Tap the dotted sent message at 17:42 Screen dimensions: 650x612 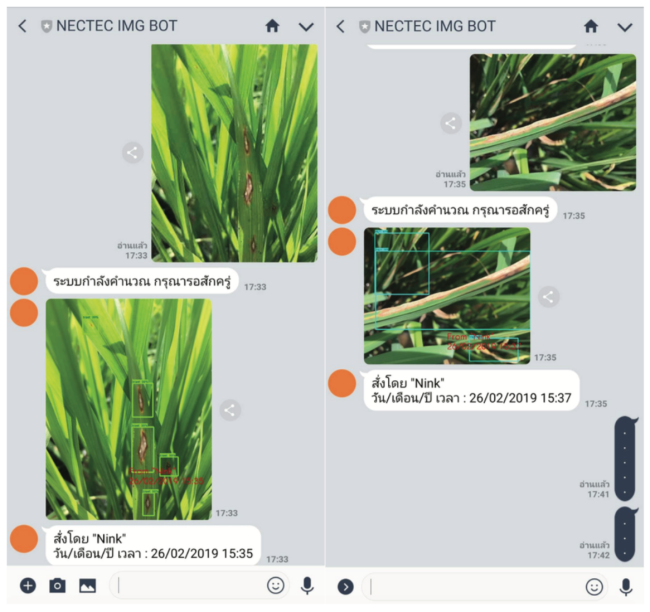(x=625, y=534)
